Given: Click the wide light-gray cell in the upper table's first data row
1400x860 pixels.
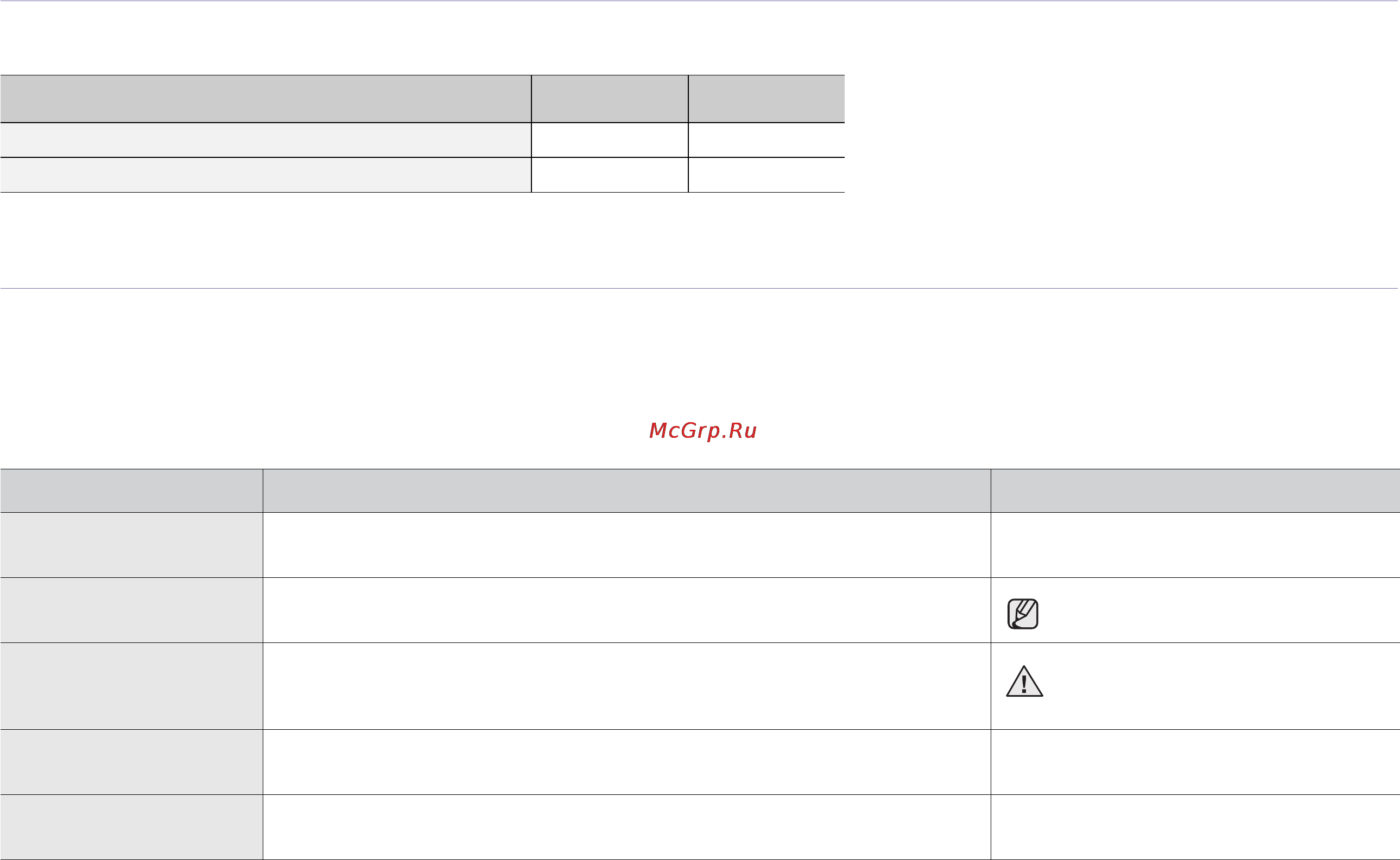Looking at the screenshot, I should click(265, 140).
